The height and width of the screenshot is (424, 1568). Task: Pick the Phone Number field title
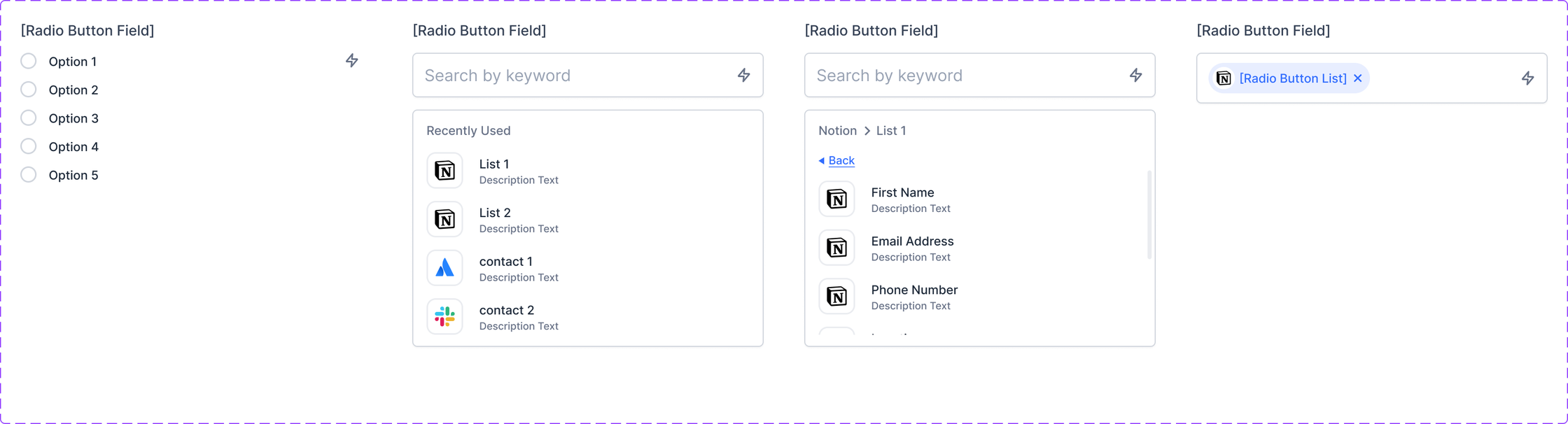click(915, 290)
